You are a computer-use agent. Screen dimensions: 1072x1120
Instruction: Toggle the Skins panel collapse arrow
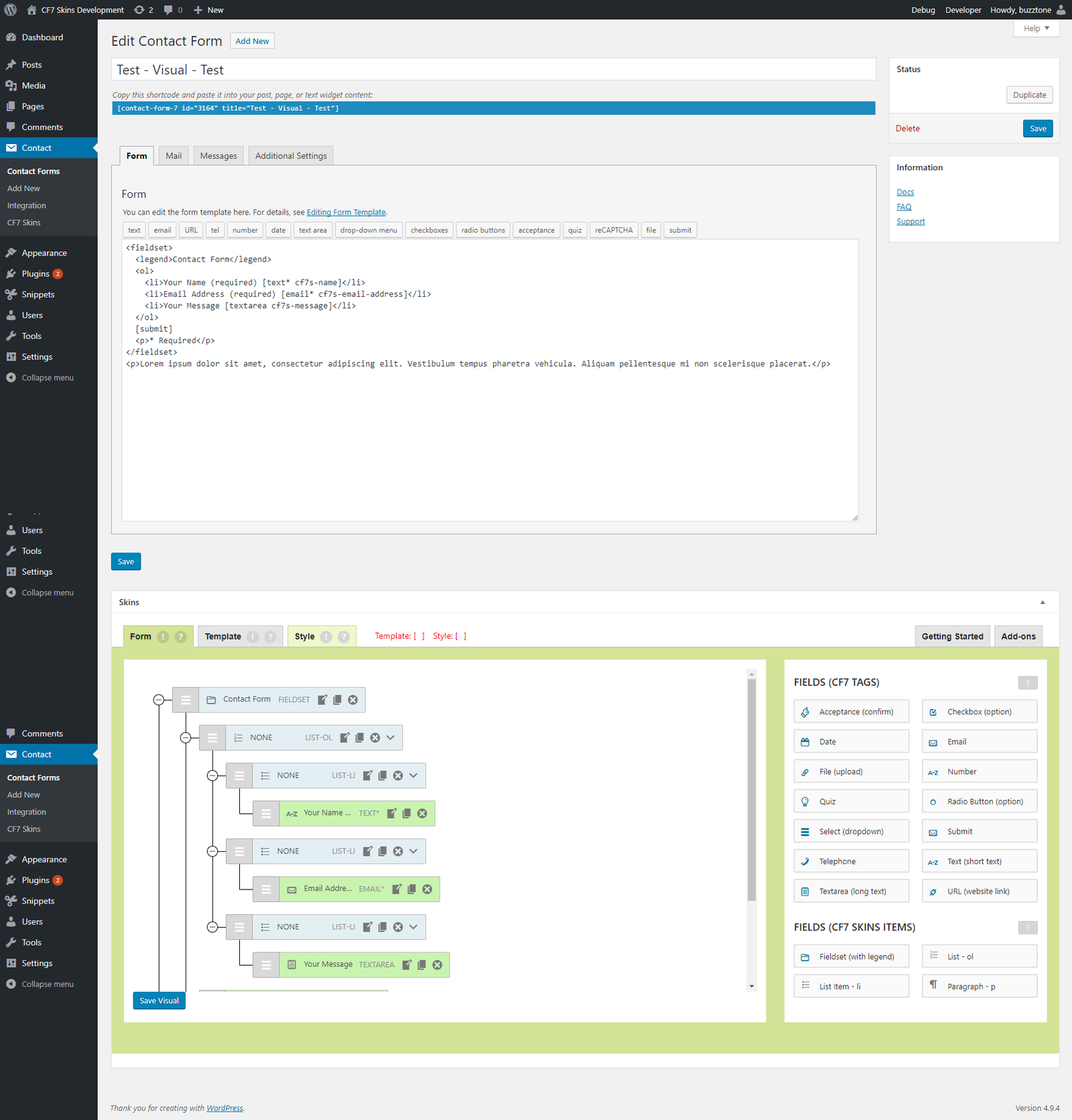[1043, 603]
